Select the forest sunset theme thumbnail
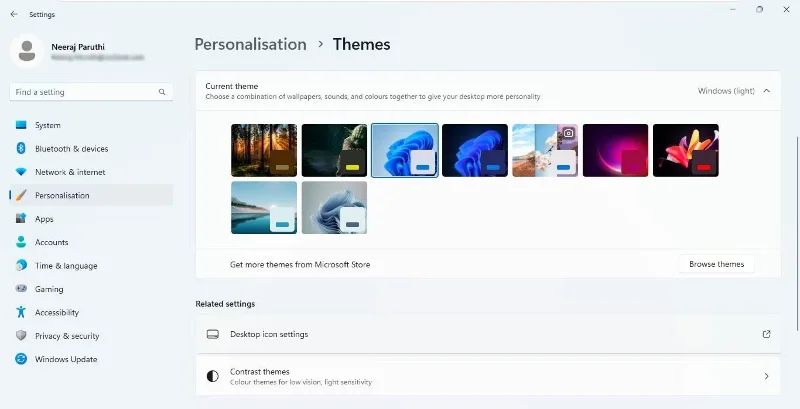 click(x=264, y=150)
